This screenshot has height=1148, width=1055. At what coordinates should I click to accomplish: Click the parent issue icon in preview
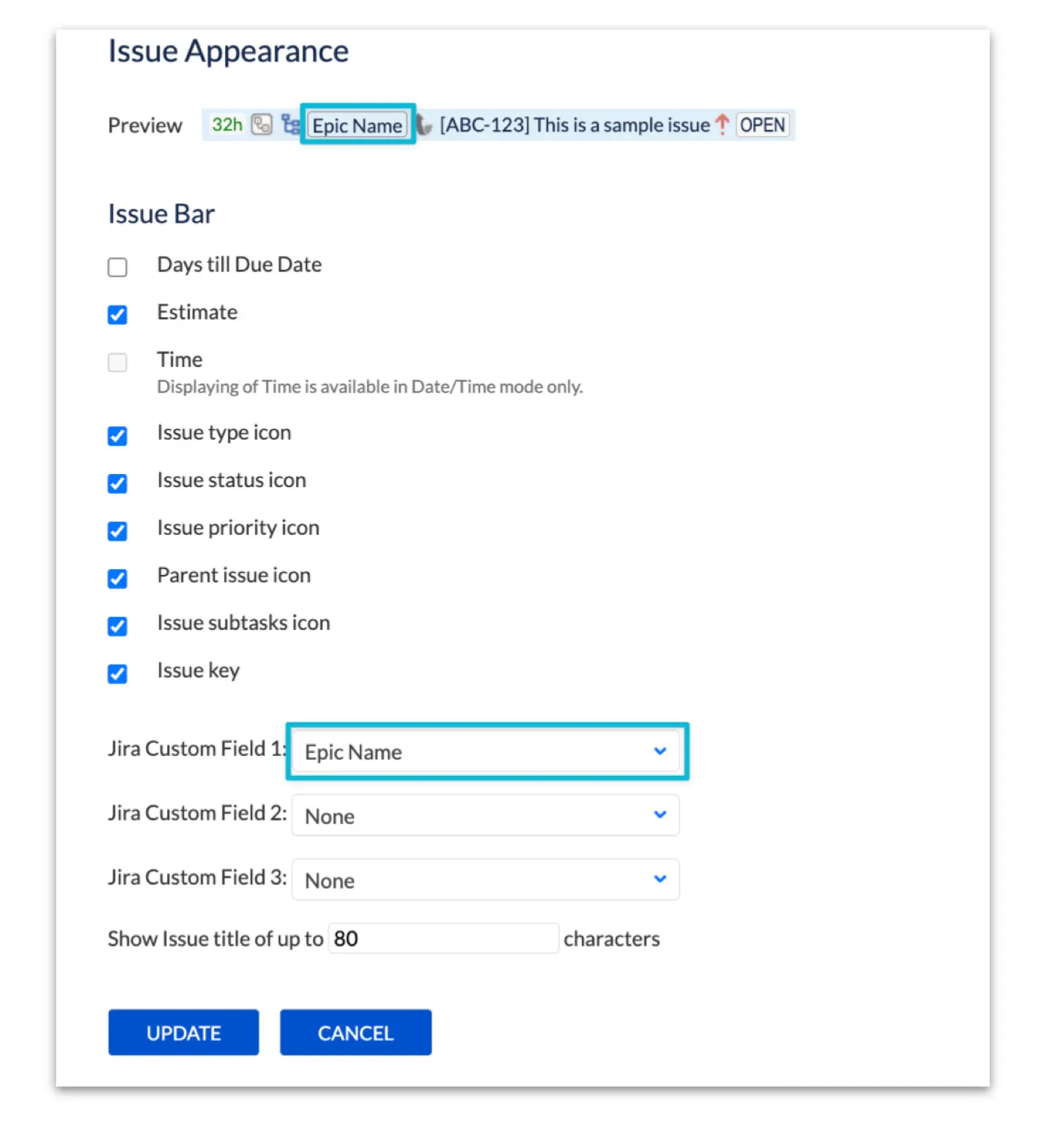[262, 125]
